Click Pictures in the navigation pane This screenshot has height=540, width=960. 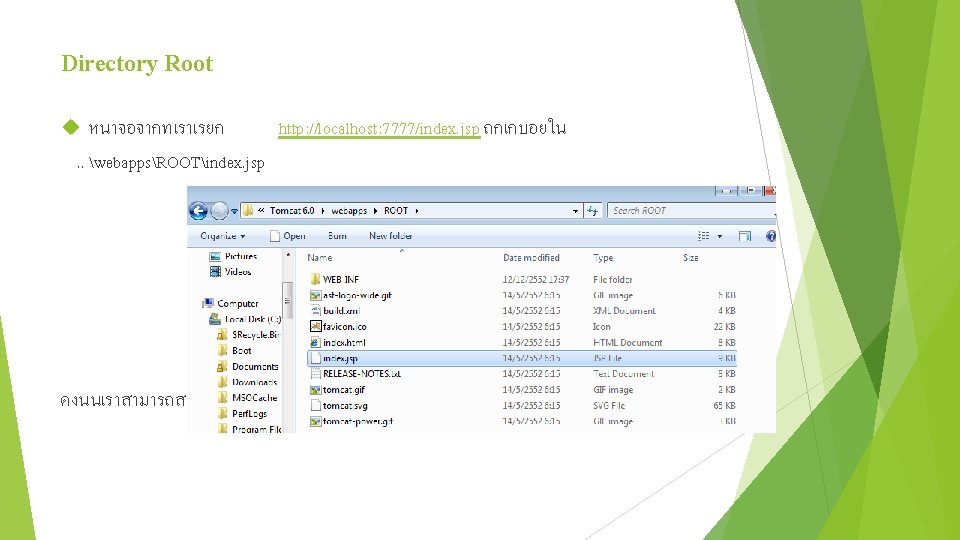(241, 256)
